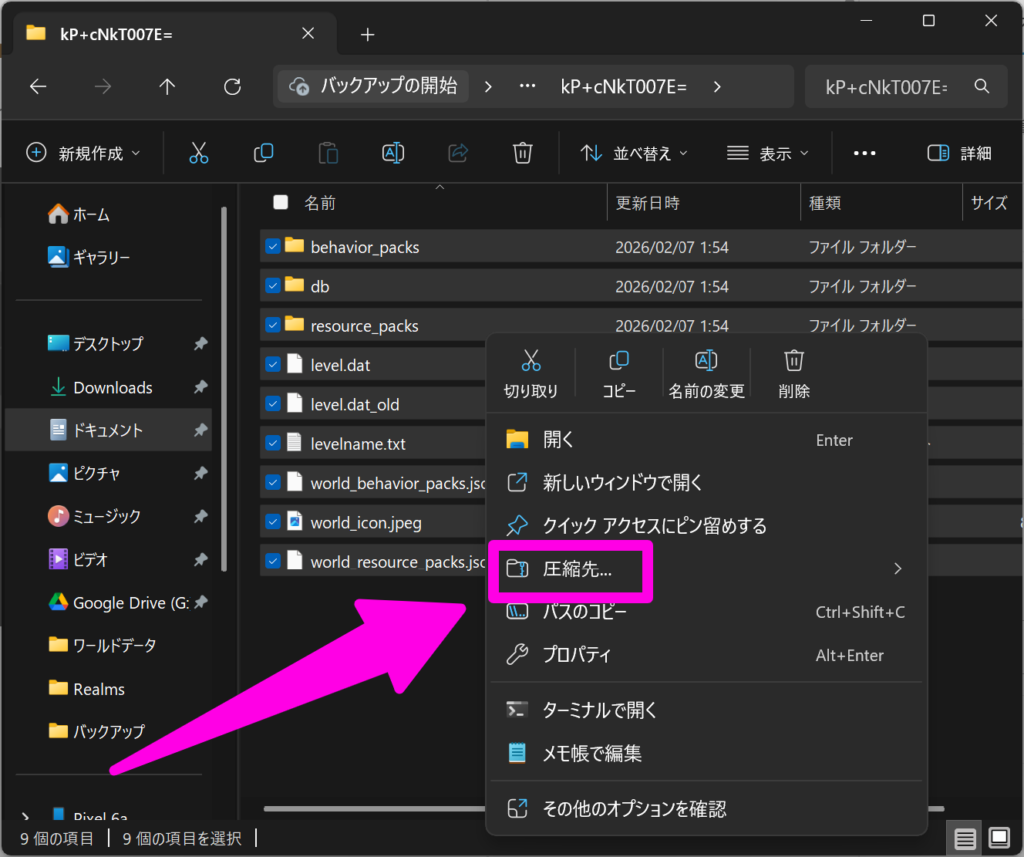1024x857 pixels.
Task: Go up one folder with Up arrow
Action: click(167, 87)
